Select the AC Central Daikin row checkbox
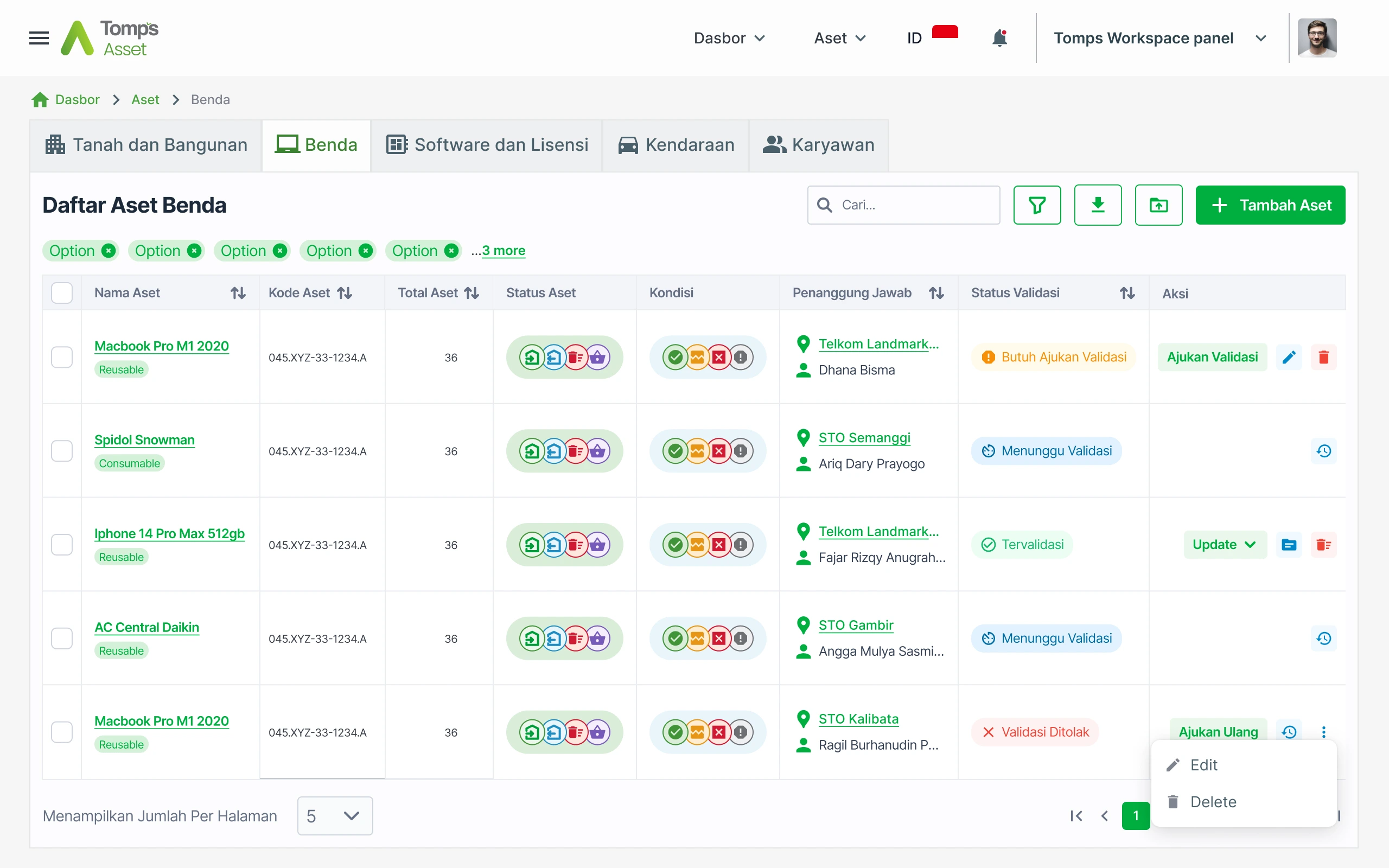 (x=62, y=639)
